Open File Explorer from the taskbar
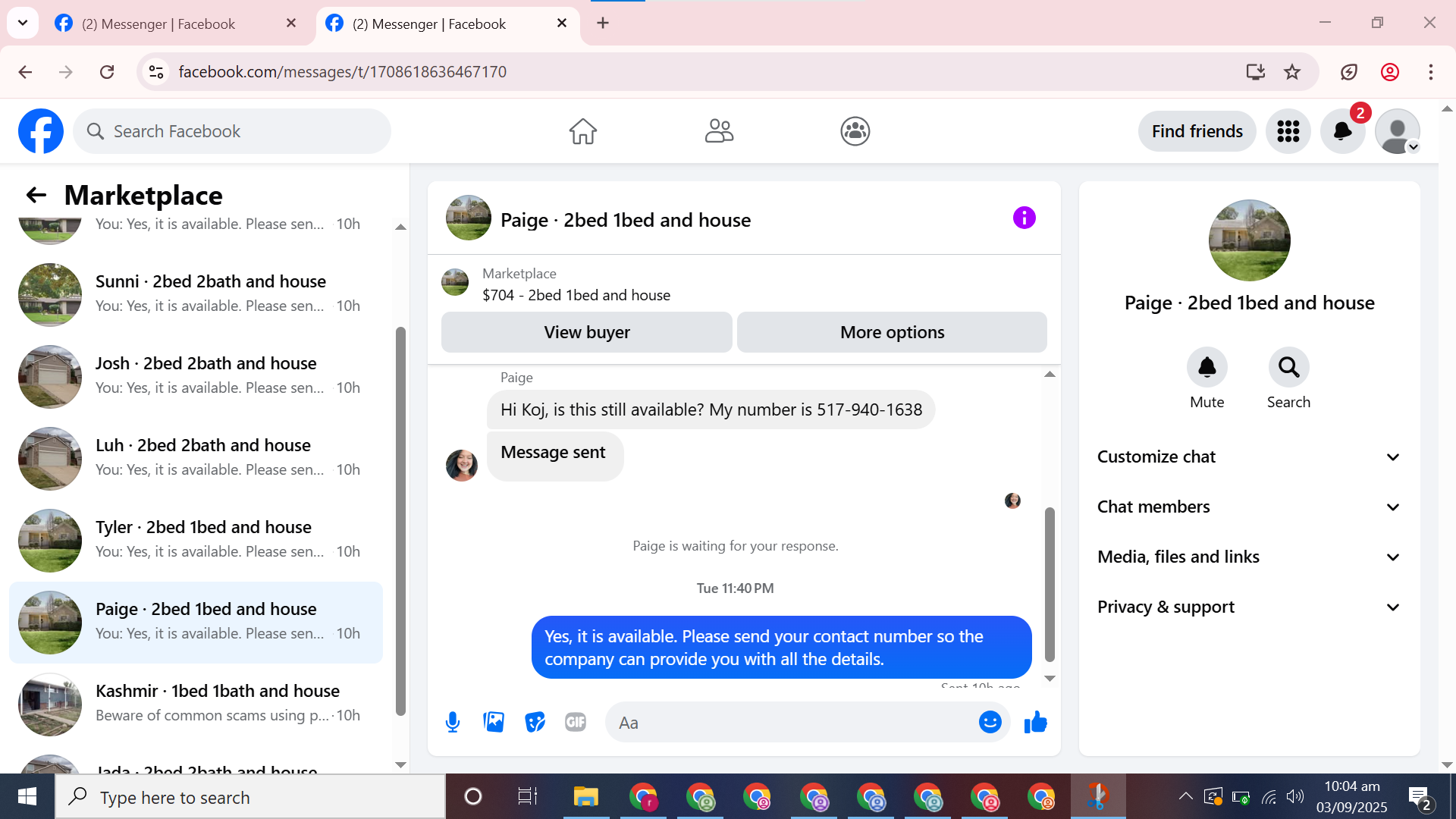 [x=585, y=797]
